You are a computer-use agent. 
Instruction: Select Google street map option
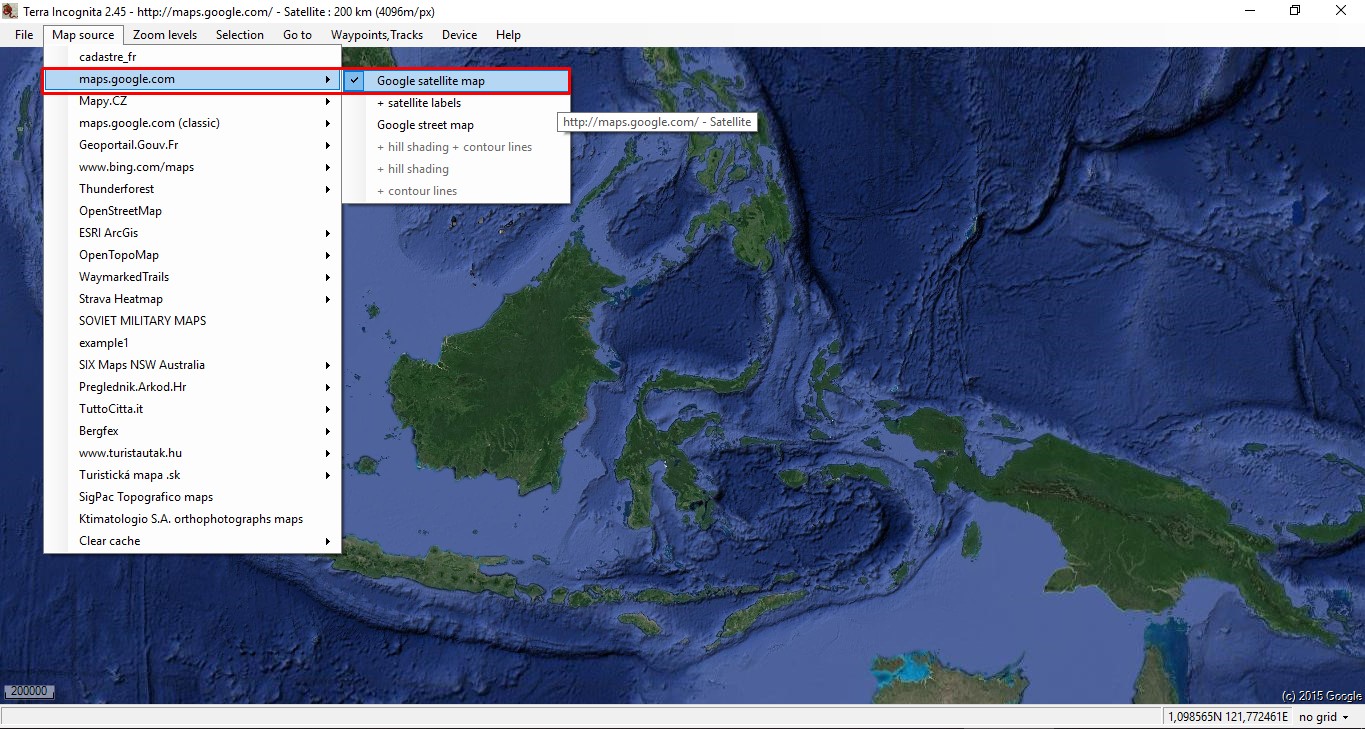pos(425,125)
